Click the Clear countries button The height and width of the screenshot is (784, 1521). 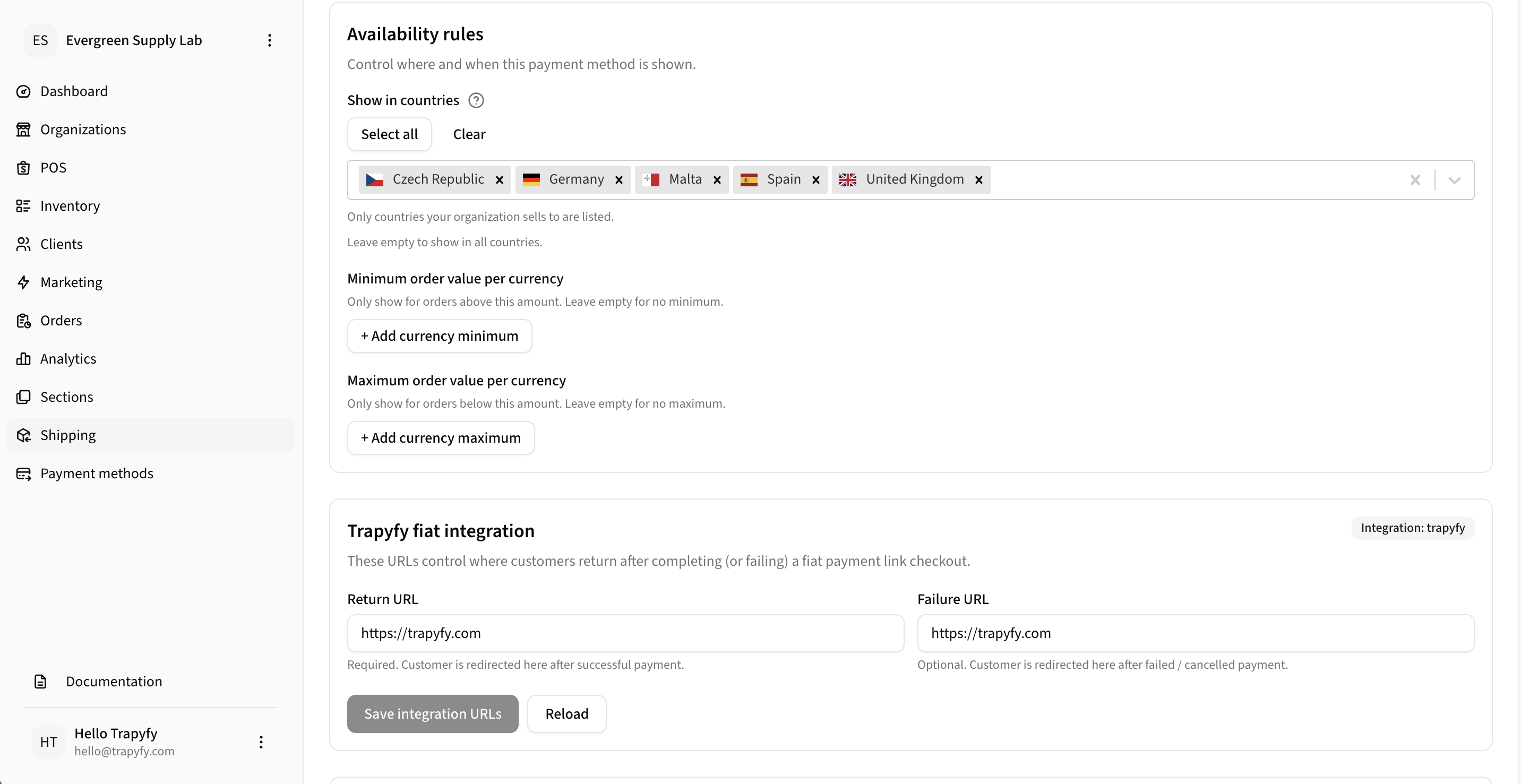click(469, 134)
